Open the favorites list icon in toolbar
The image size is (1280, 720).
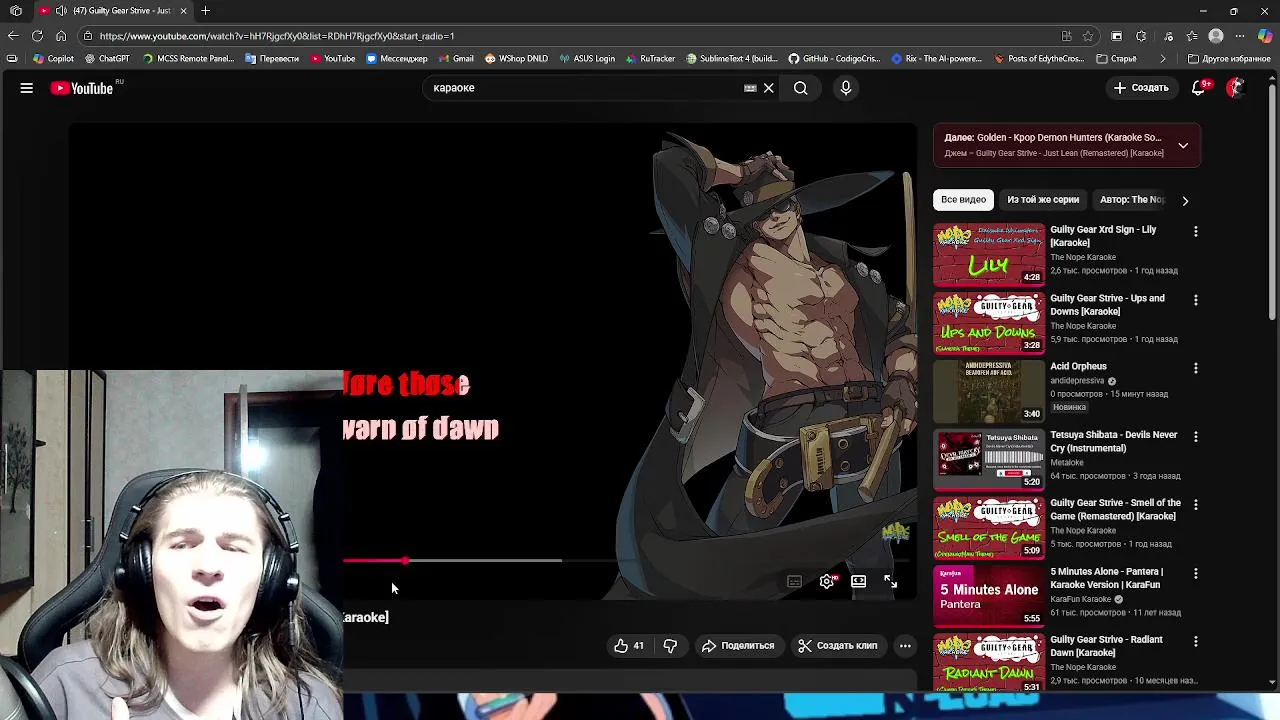coord(1192,36)
